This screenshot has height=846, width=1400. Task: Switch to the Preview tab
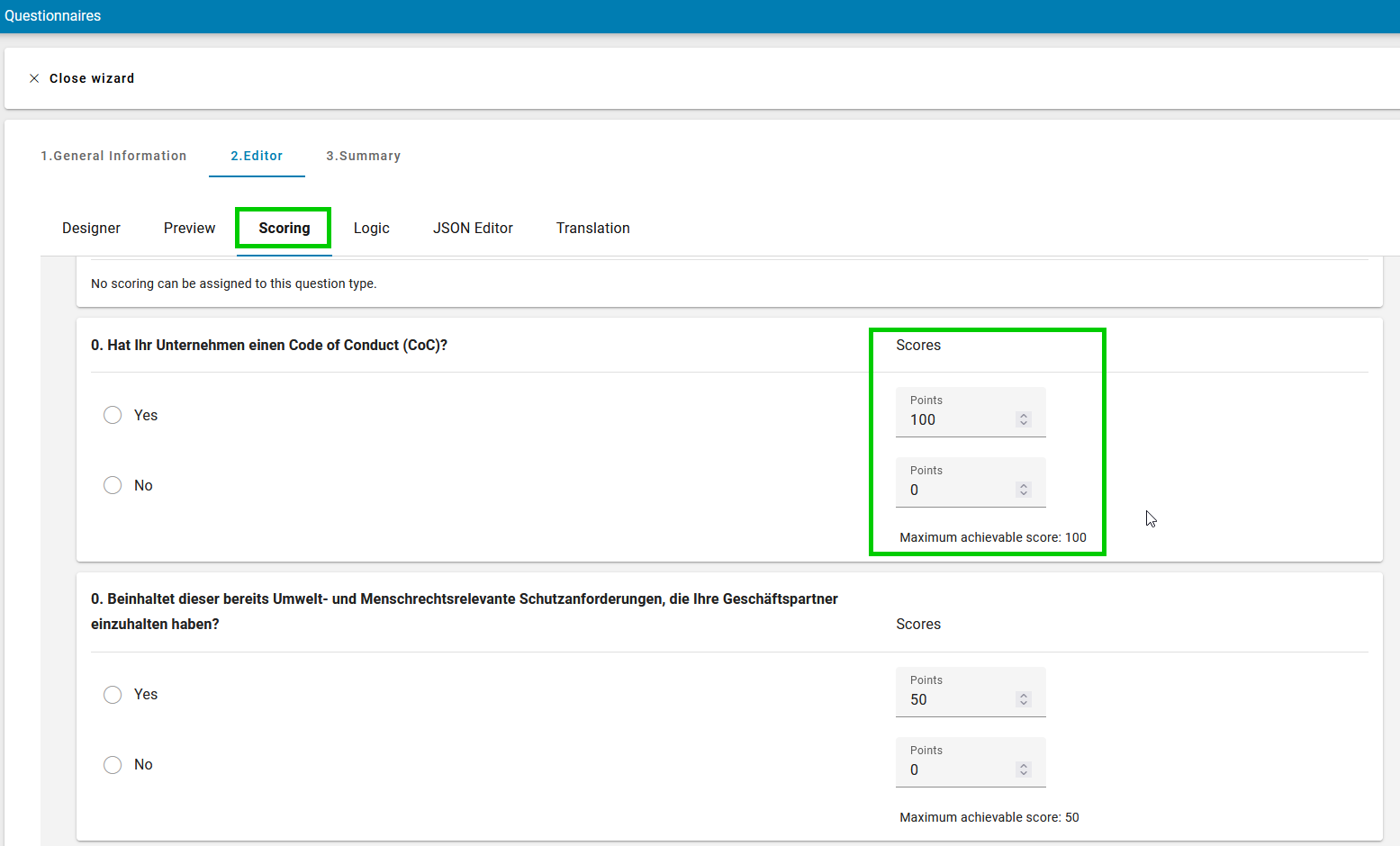pos(189,229)
